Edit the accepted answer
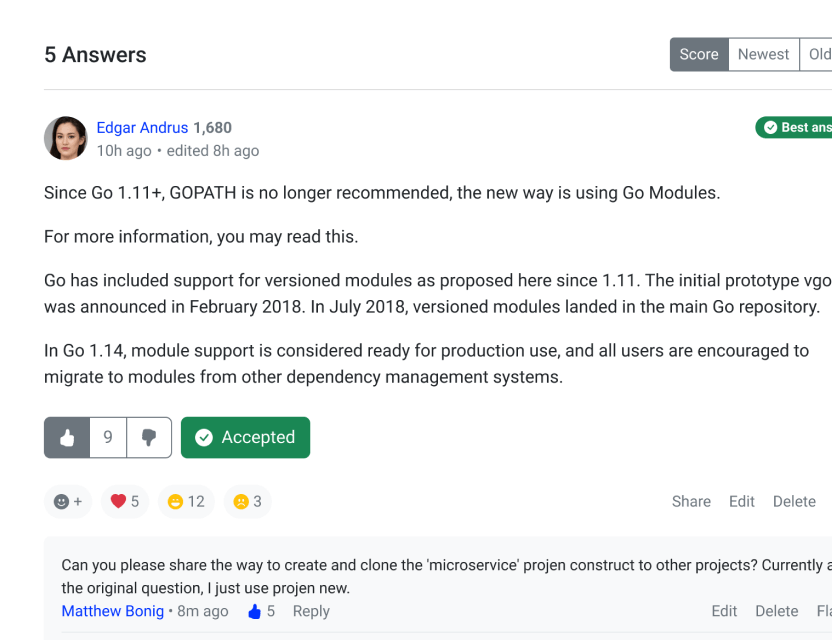This screenshot has width=832, height=640. pyautogui.click(x=742, y=501)
